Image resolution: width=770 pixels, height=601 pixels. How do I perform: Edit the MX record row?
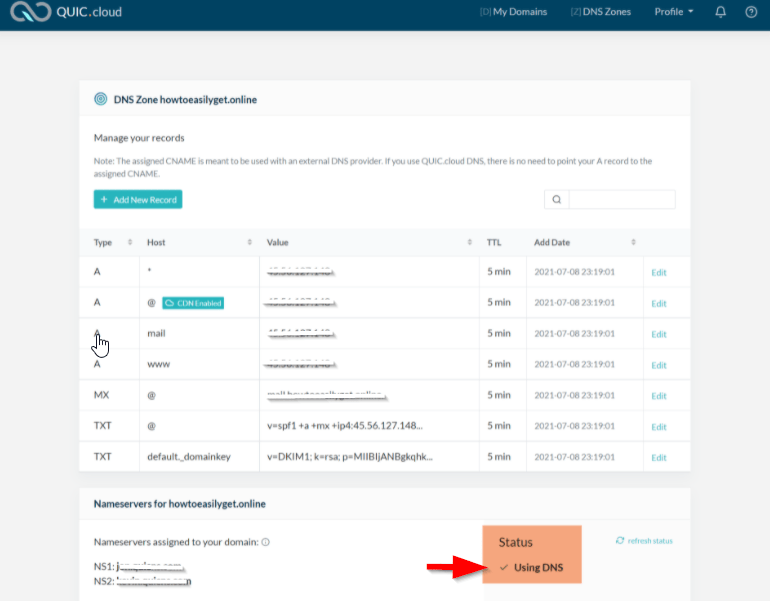pyautogui.click(x=658, y=396)
